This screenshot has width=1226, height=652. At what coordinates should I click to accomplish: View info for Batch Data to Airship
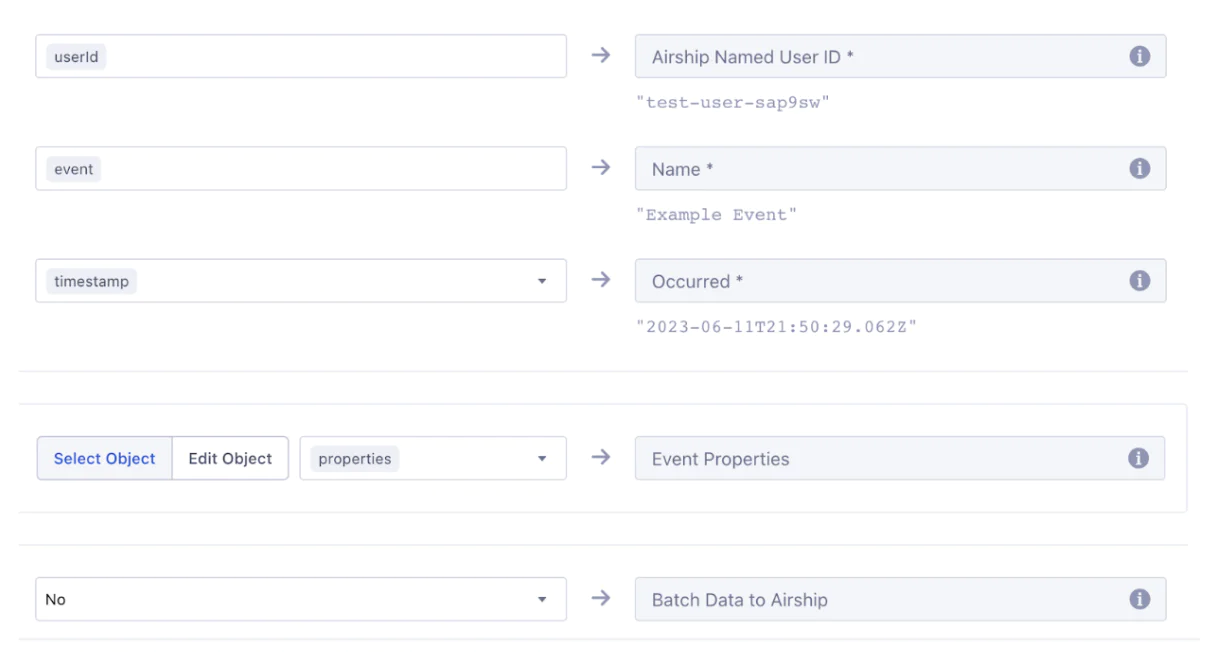click(1138, 599)
